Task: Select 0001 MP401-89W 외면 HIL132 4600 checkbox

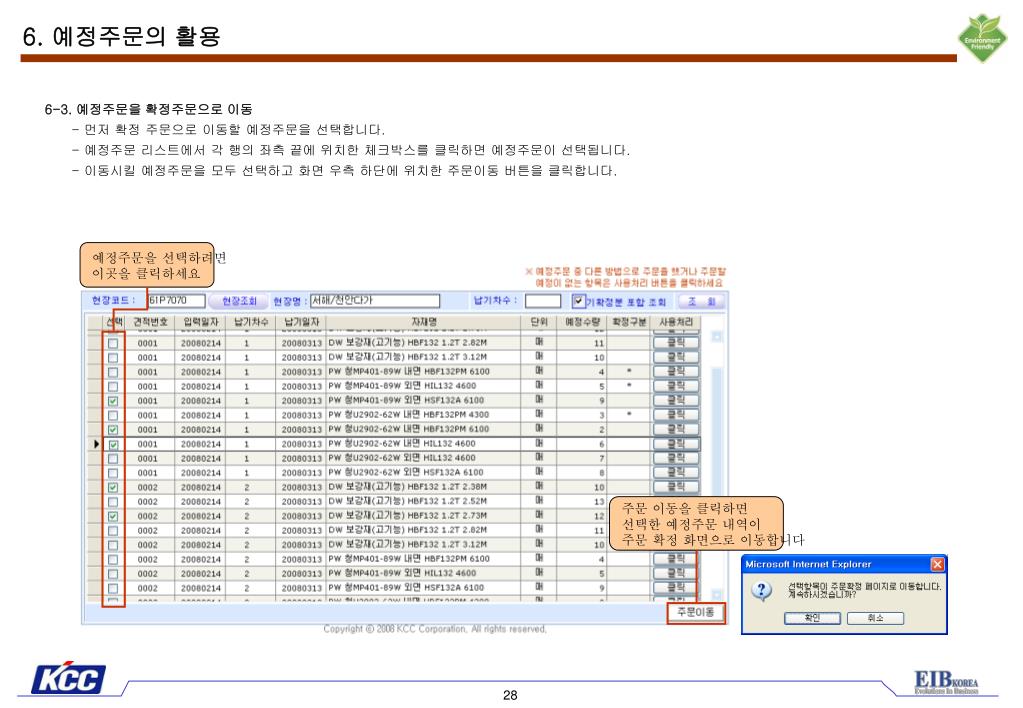Action: click(x=113, y=386)
